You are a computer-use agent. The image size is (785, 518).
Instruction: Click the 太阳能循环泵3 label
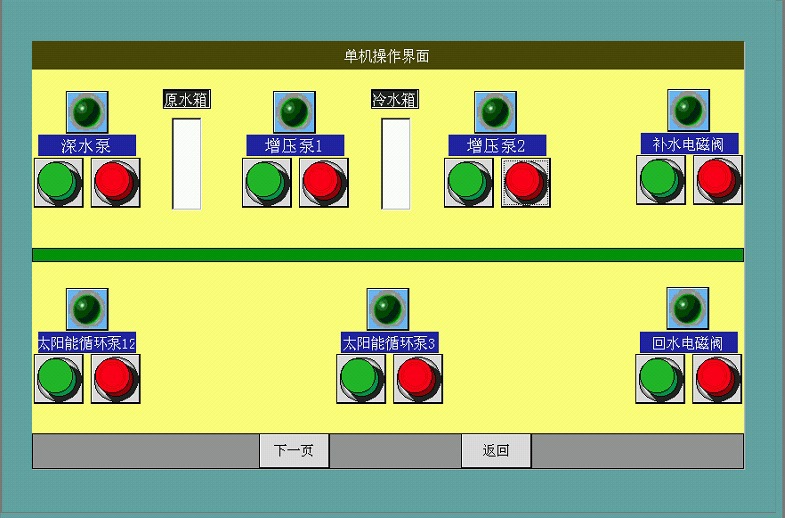pyautogui.click(x=389, y=343)
